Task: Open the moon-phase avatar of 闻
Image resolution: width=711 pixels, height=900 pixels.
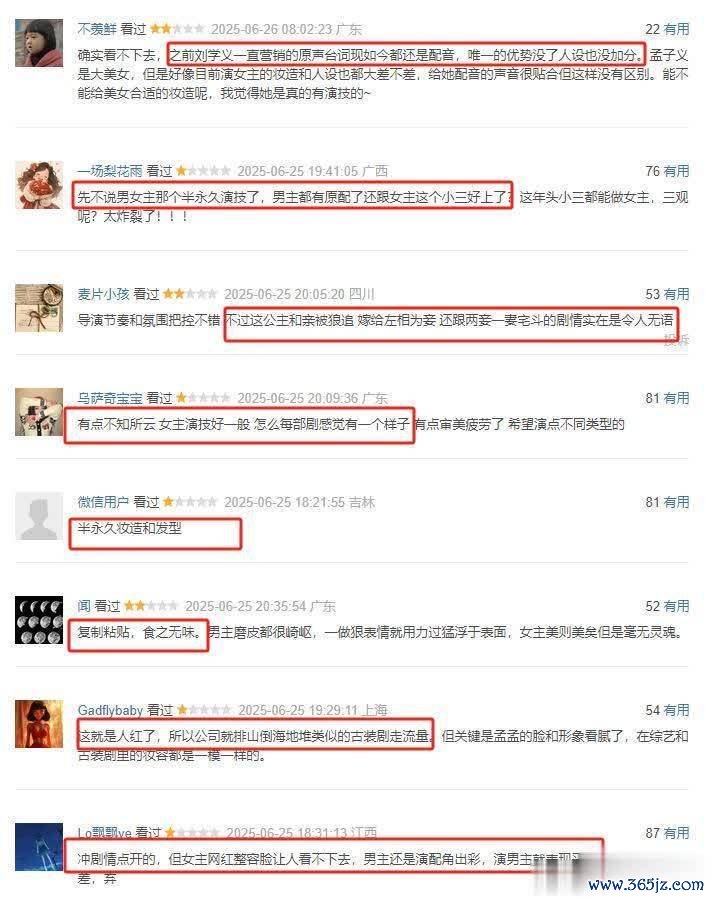Action: [39, 620]
